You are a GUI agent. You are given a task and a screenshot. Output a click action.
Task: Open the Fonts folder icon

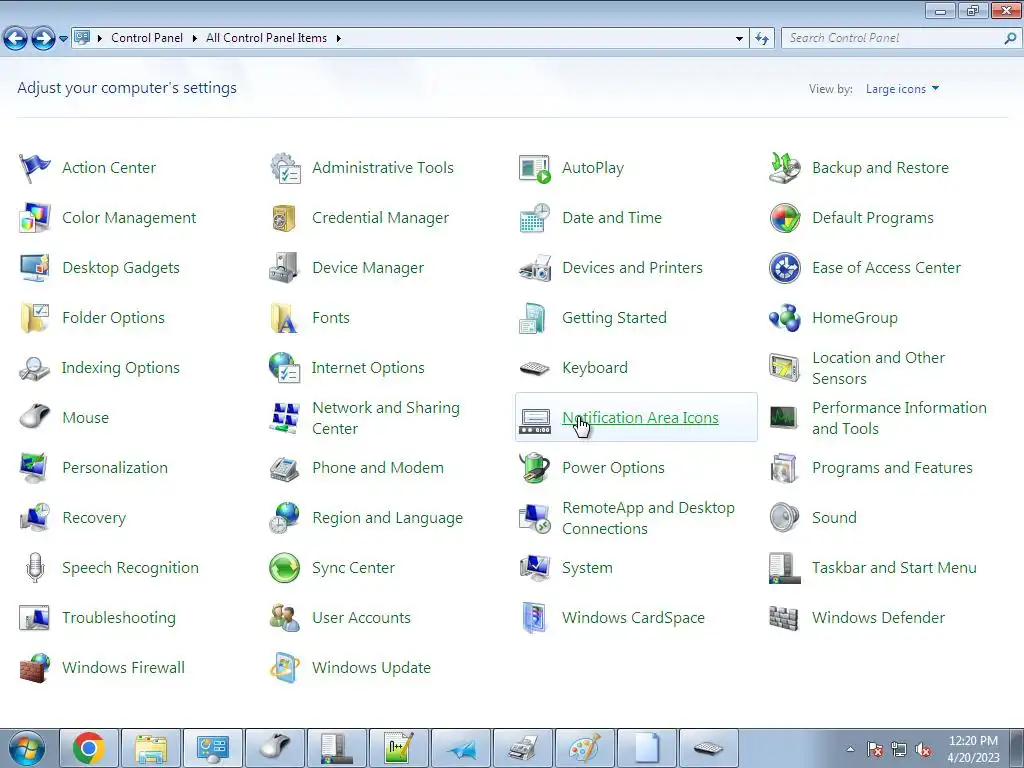[x=285, y=318]
